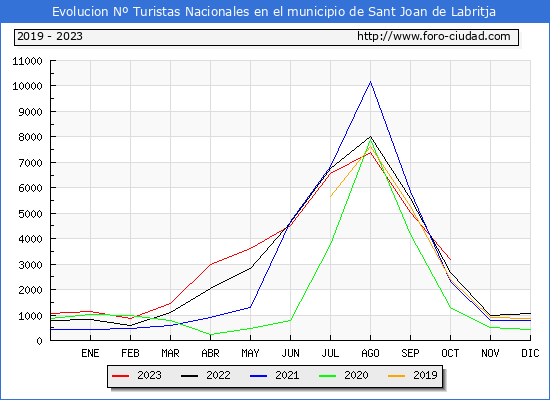Click the orange 2019 legend swatch
Screen dimensions: 550x400
coord(396,376)
